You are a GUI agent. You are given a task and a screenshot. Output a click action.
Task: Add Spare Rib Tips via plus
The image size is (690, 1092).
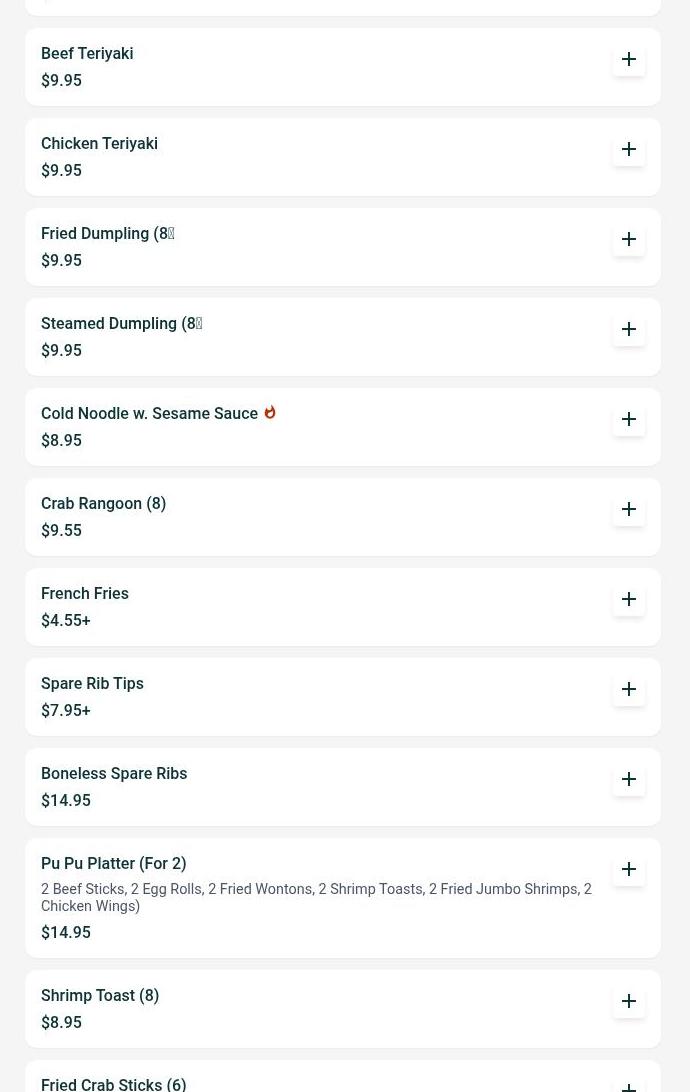pyautogui.click(x=629, y=689)
